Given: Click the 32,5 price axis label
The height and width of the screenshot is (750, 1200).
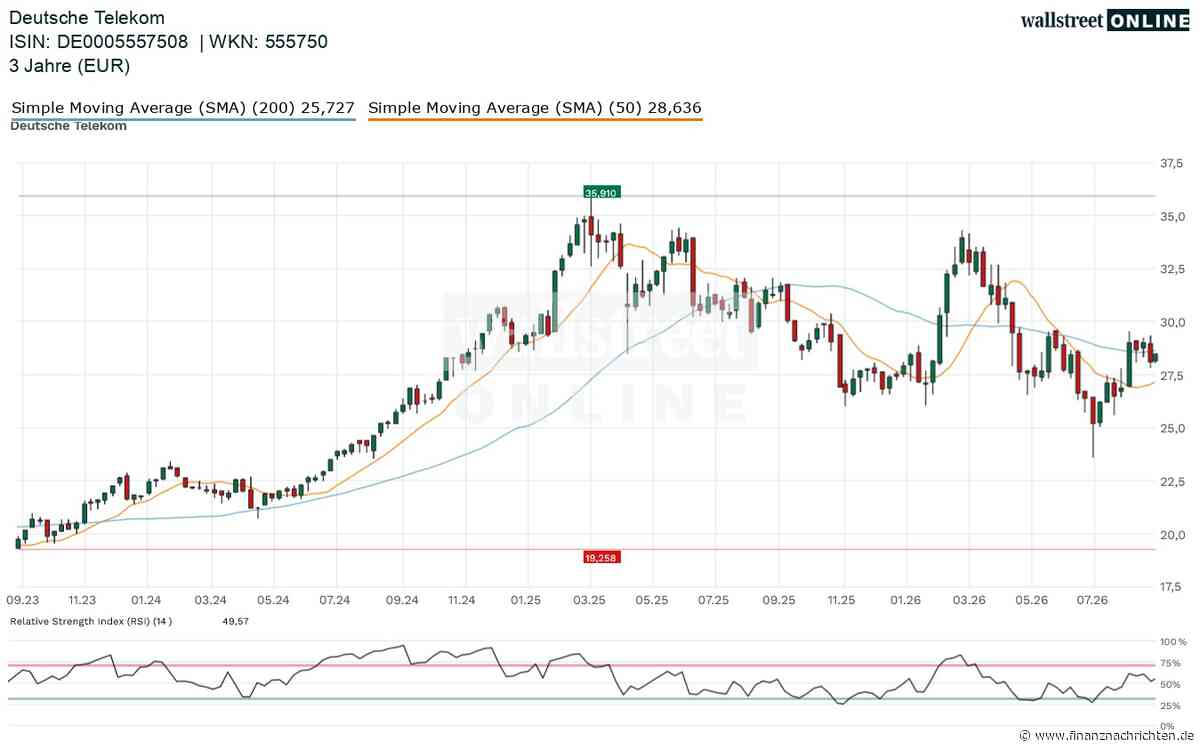Looking at the screenshot, I should (x=1171, y=269).
